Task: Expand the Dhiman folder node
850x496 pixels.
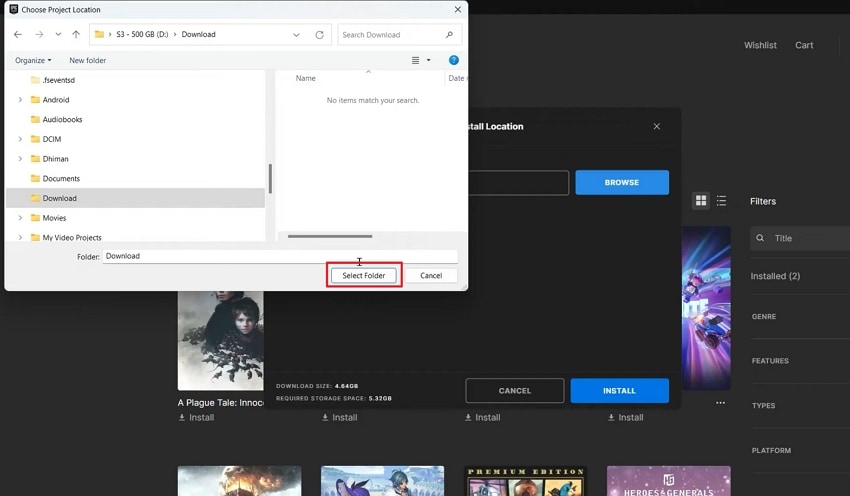Action: point(20,159)
